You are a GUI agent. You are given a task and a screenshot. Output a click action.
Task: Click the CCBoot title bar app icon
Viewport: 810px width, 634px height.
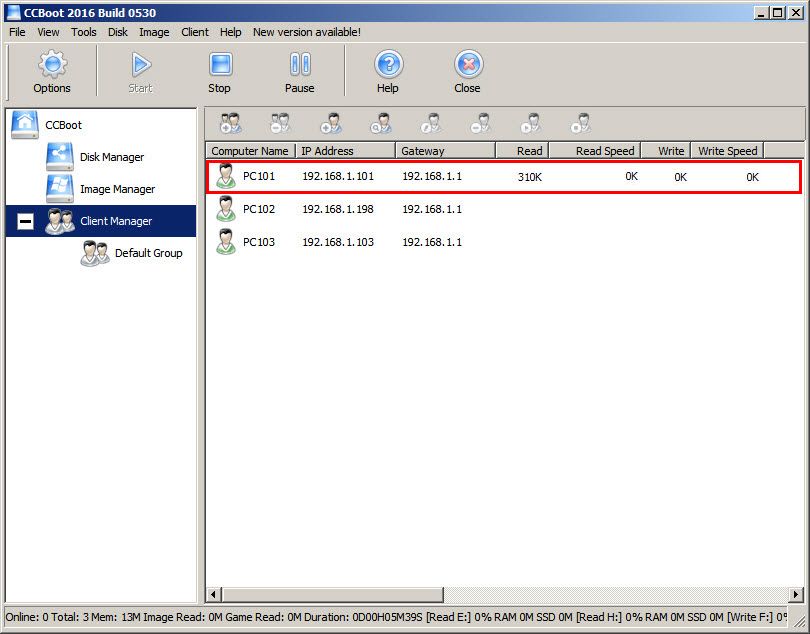pos(13,12)
